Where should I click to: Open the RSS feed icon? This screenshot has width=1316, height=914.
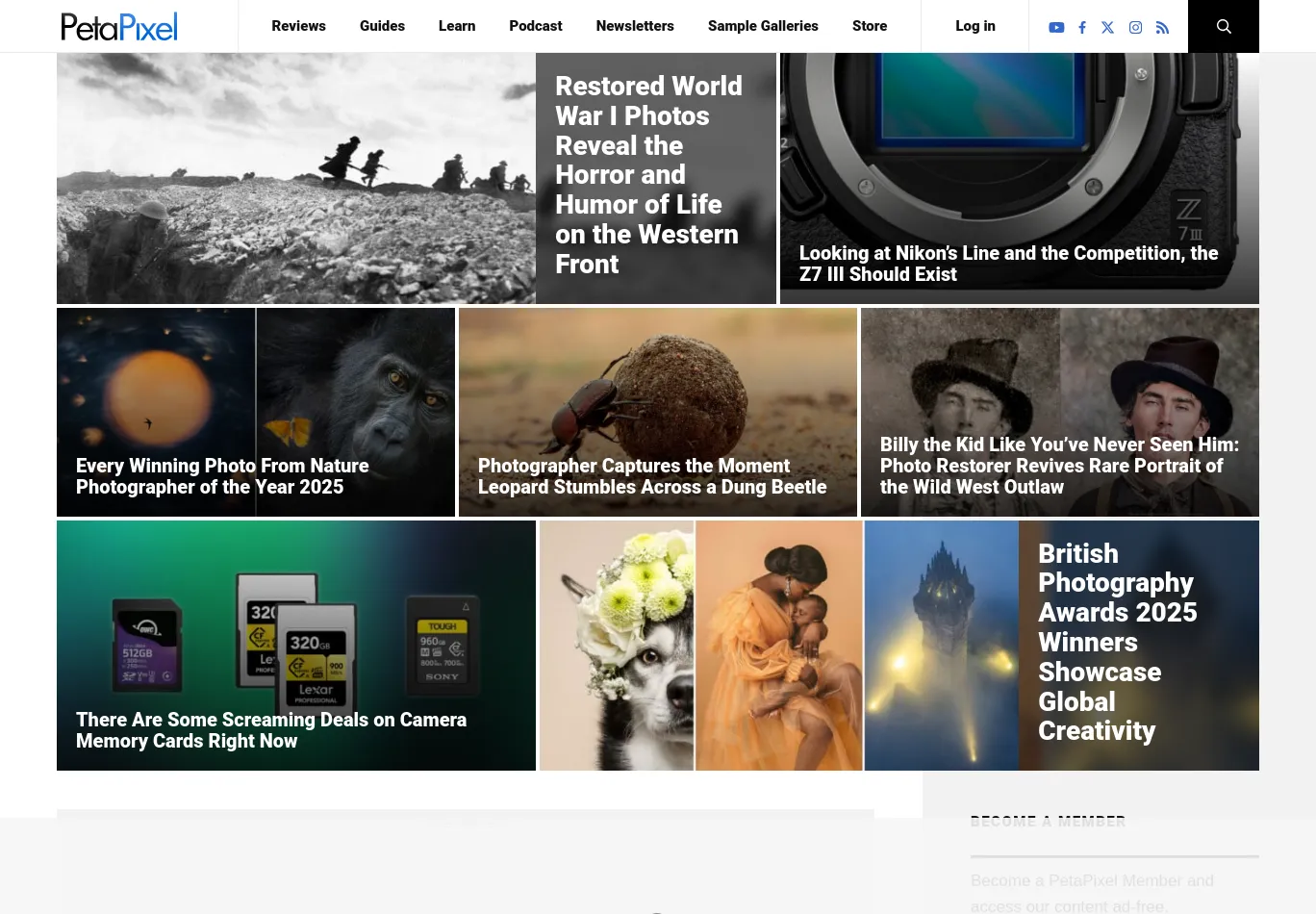point(1162,27)
